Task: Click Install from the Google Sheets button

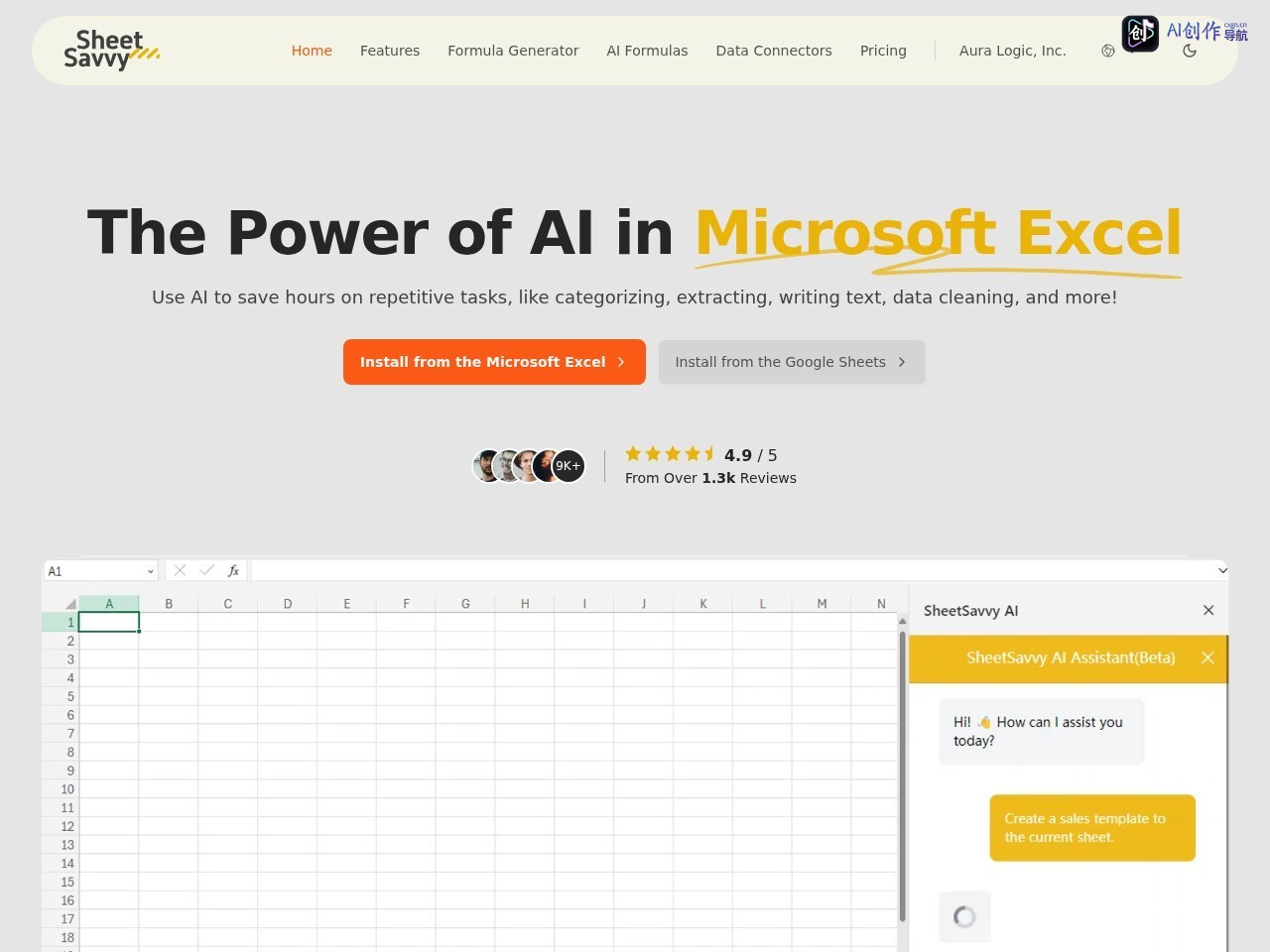Action: pos(792,362)
